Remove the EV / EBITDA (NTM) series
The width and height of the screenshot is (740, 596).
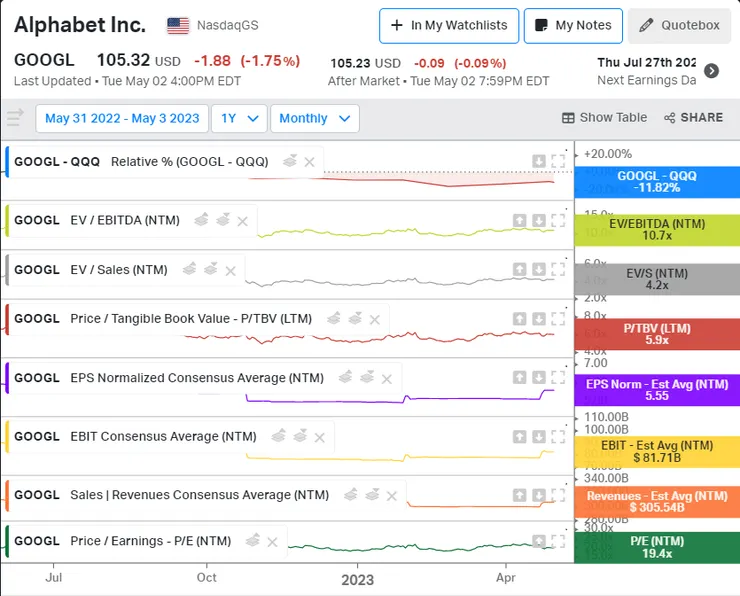242,220
